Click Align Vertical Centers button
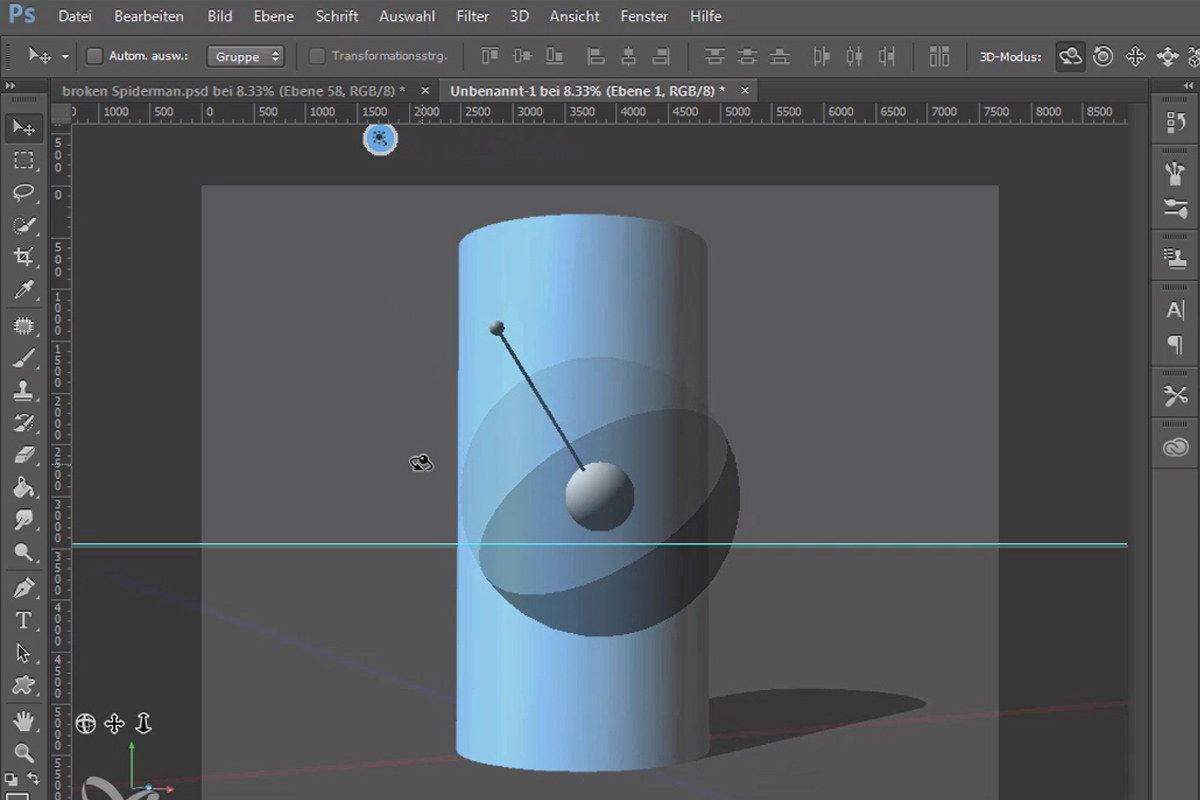1200x800 pixels. click(522, 57)
